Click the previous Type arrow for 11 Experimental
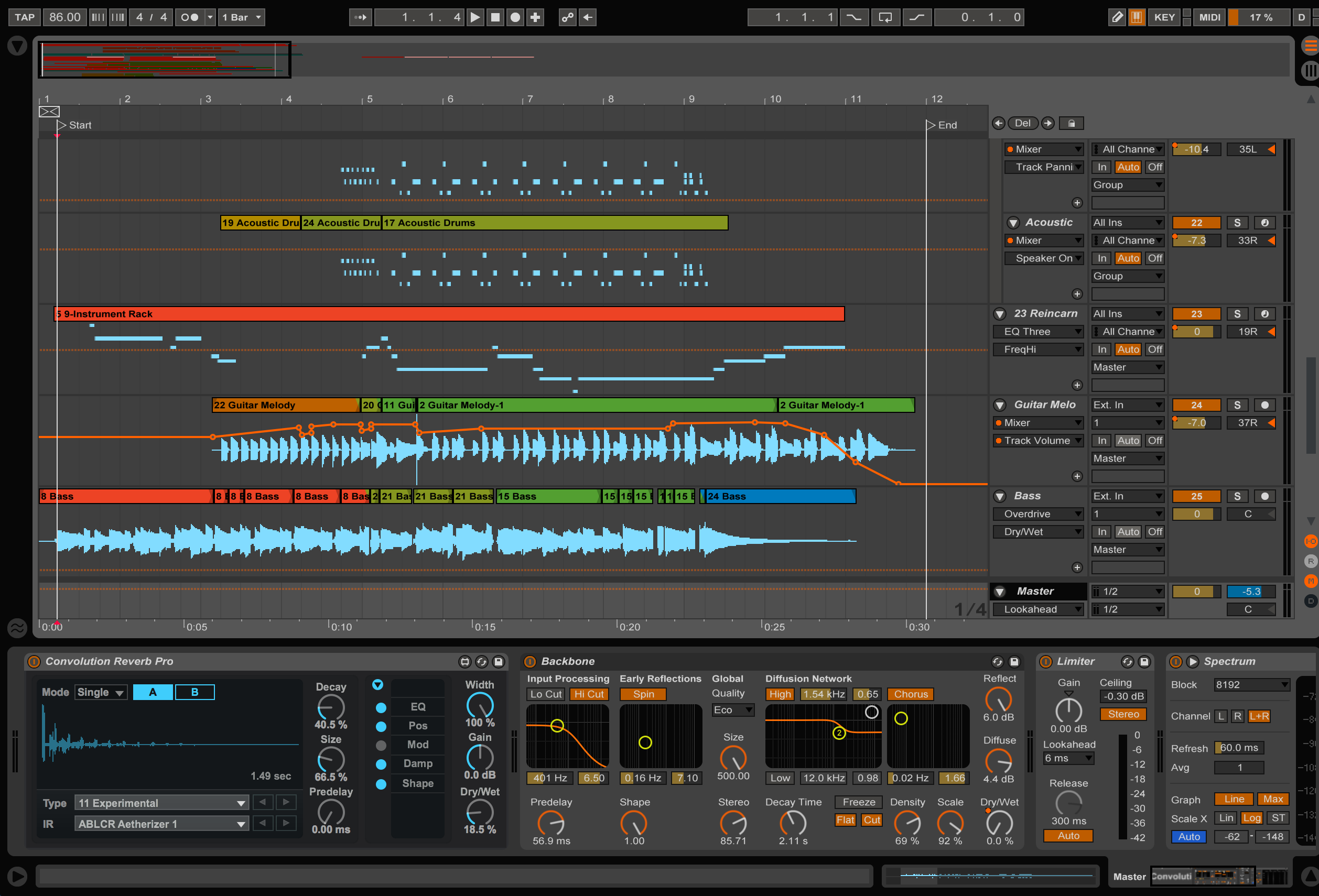This screenshot has height=896, width=1319. [262, 802]
